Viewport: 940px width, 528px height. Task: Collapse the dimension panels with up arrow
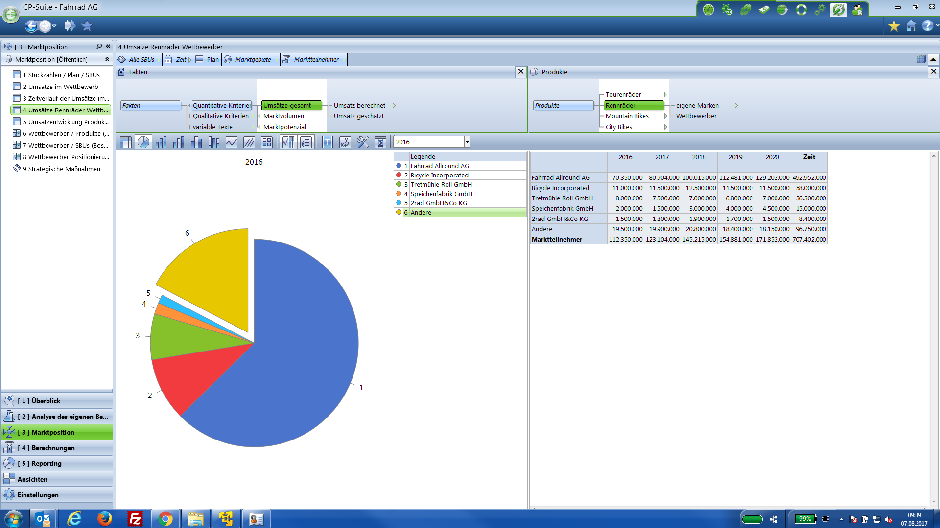click(x=933, y=59)
